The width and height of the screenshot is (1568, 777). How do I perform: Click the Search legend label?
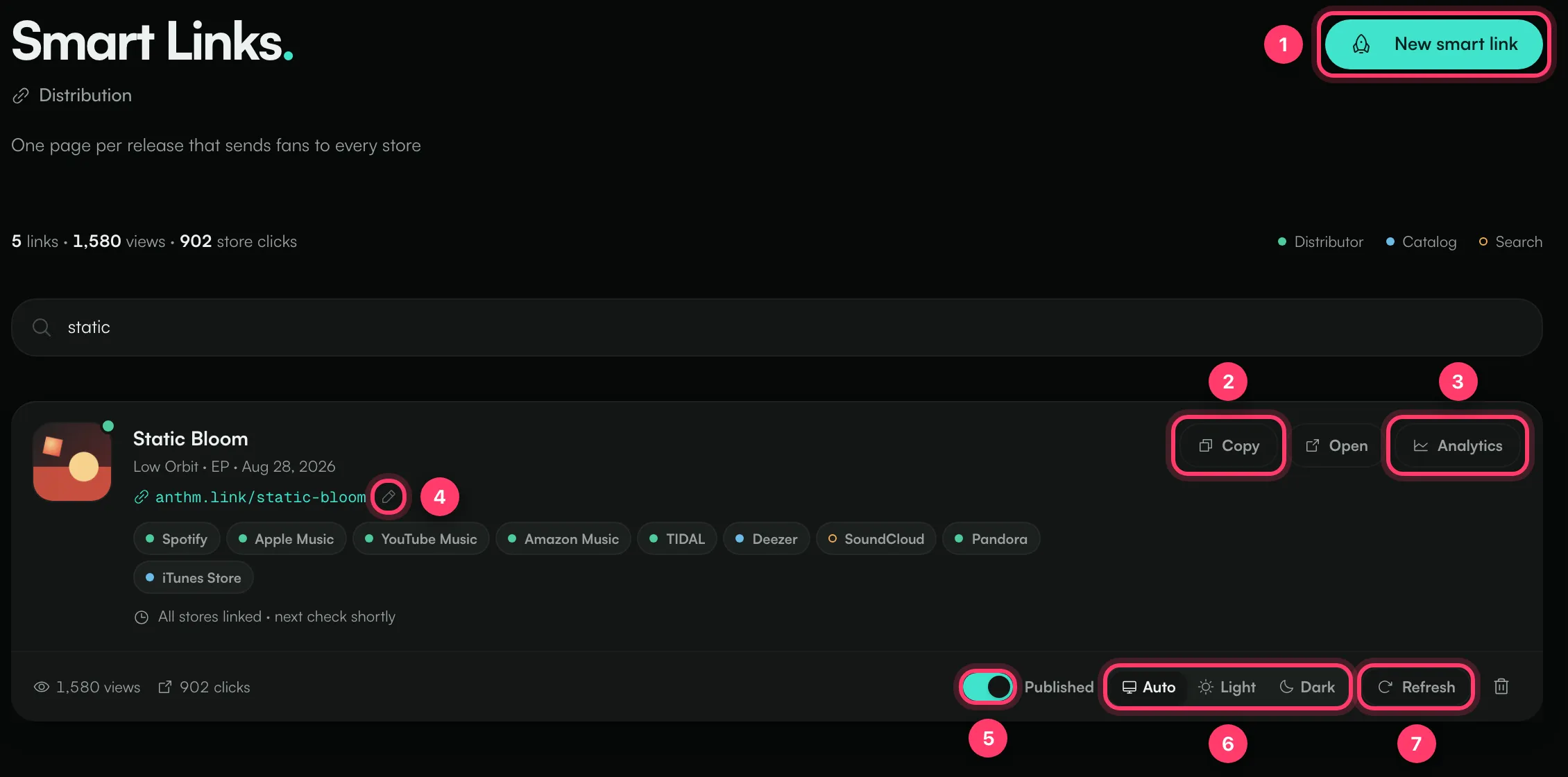coord(1519,242)
